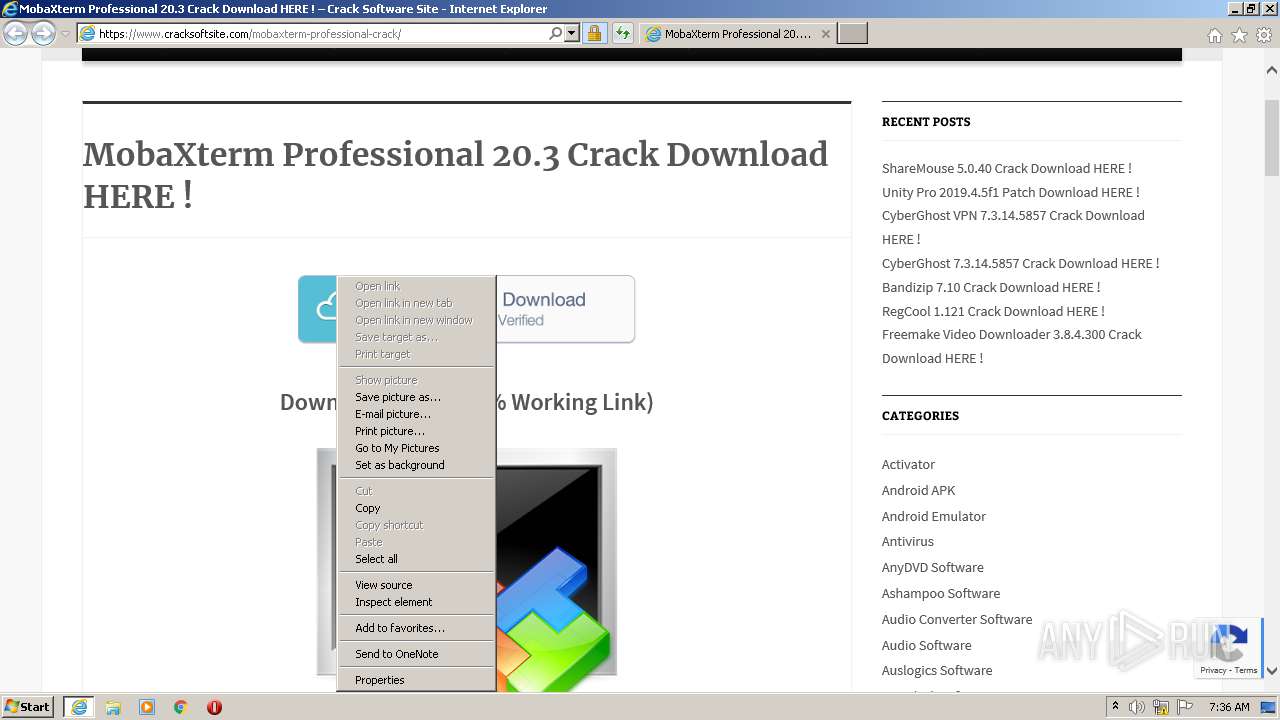Open the Audio Software category link
Screen dimensions: 1280x720
click(927, 645)
